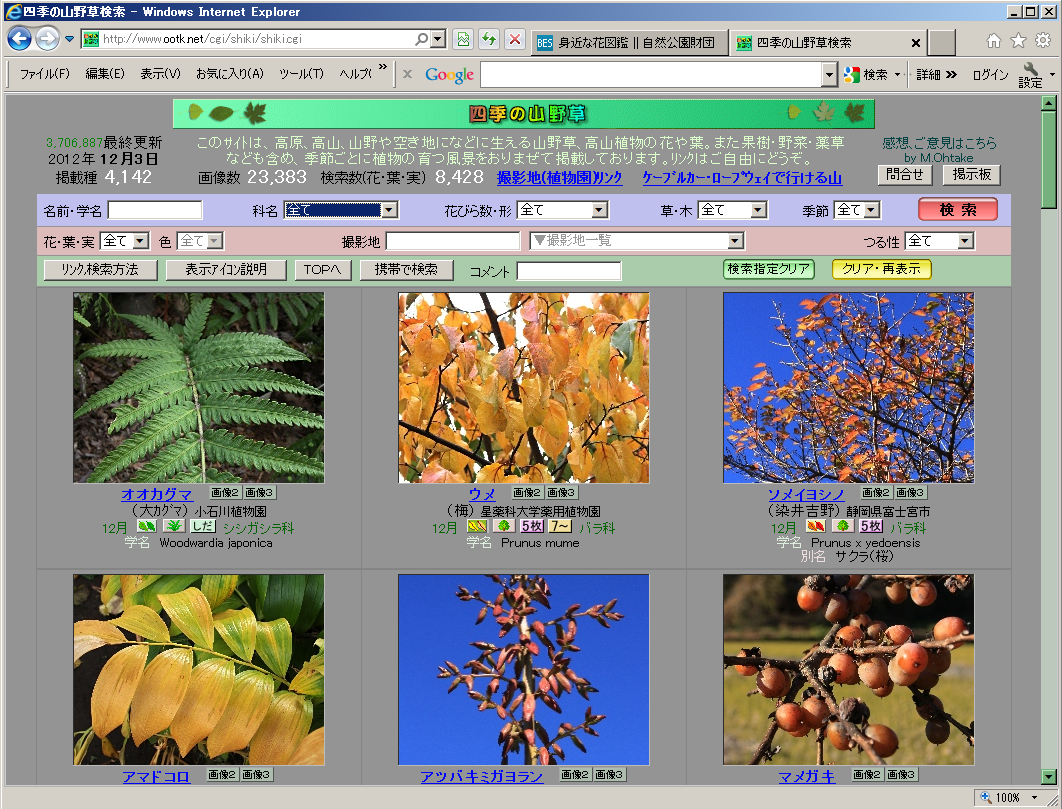The height and width of the screenshot is (809, 1062).
Task: Click the 5枚 petal icon under ウメ
Action: pyautogui.click(x=532, y=526)
